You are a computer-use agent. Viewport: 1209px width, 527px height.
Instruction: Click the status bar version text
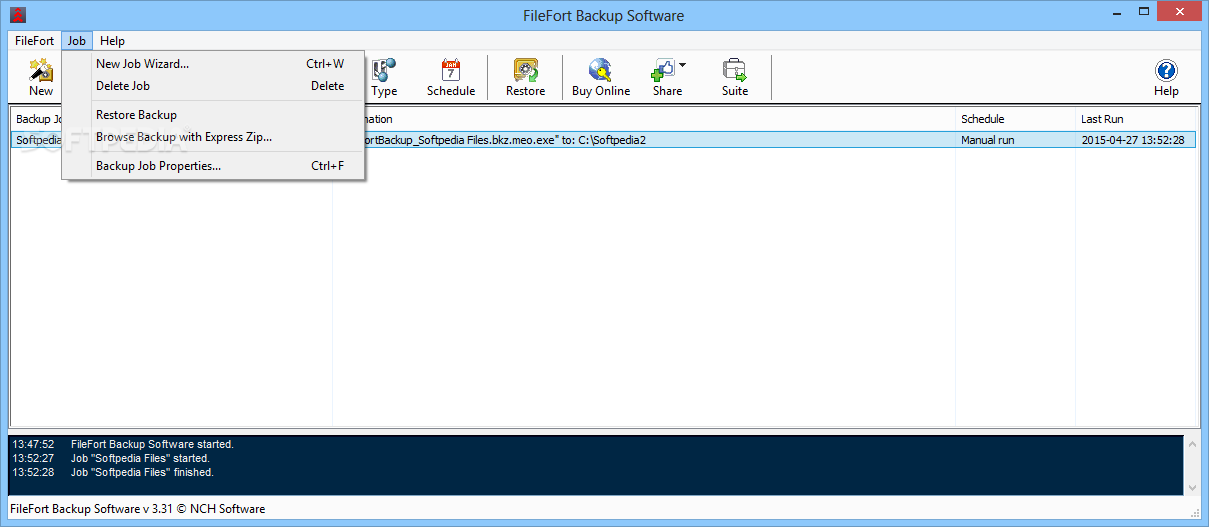tap(139, 509)
